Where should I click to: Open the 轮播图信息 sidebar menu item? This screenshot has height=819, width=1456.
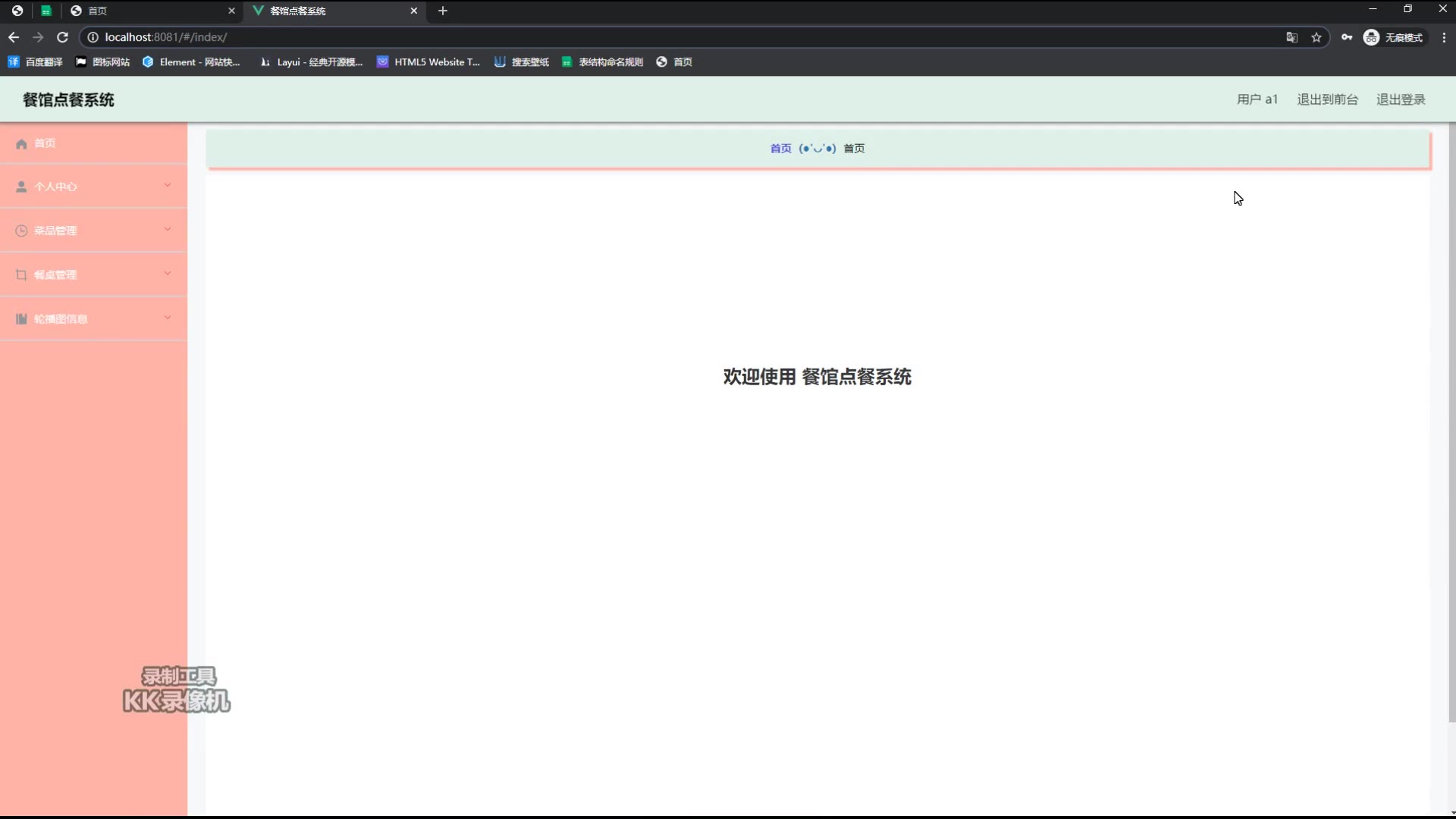[x=93, y=318]
